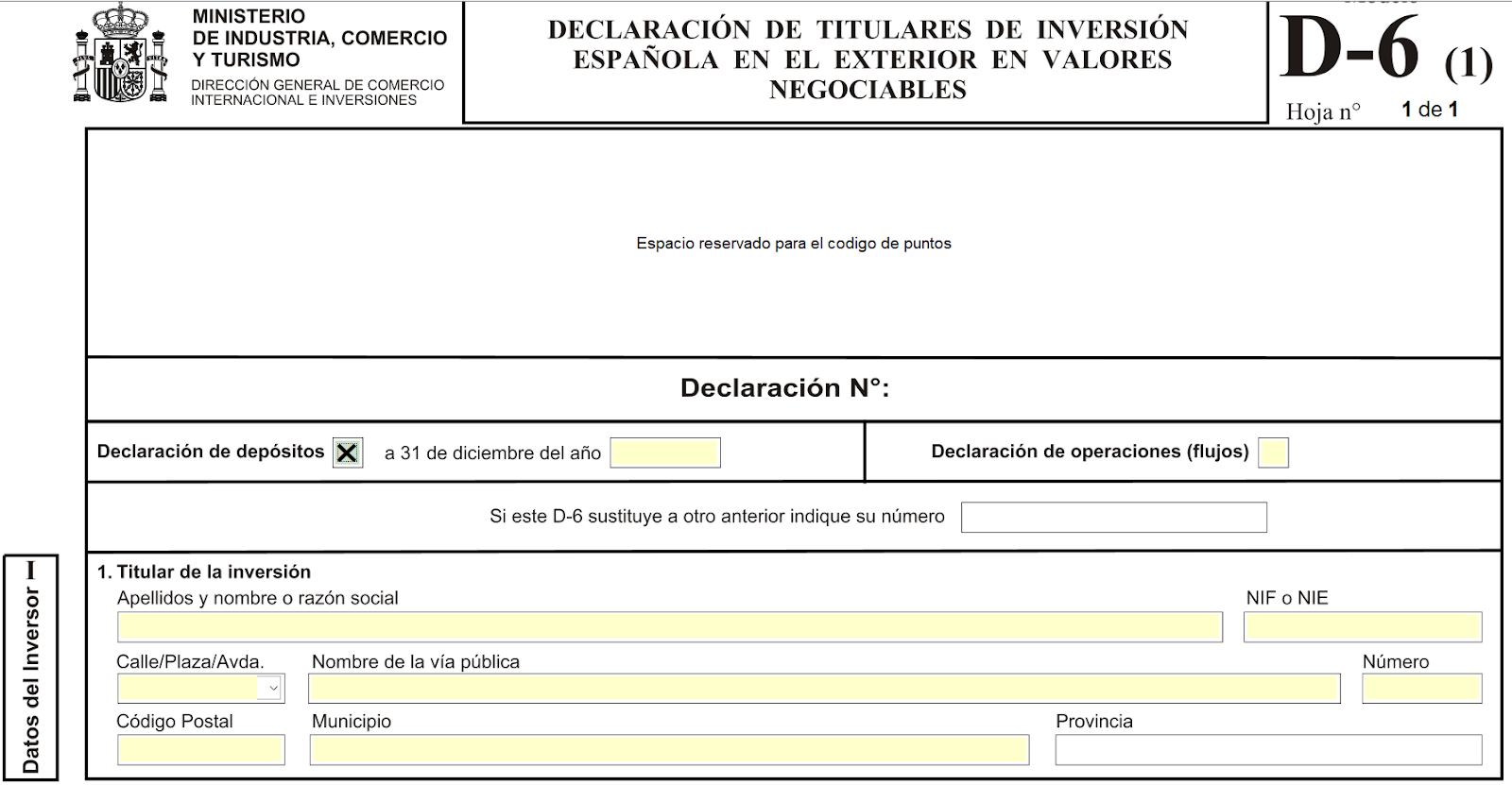Click the Municipio field

669,750
